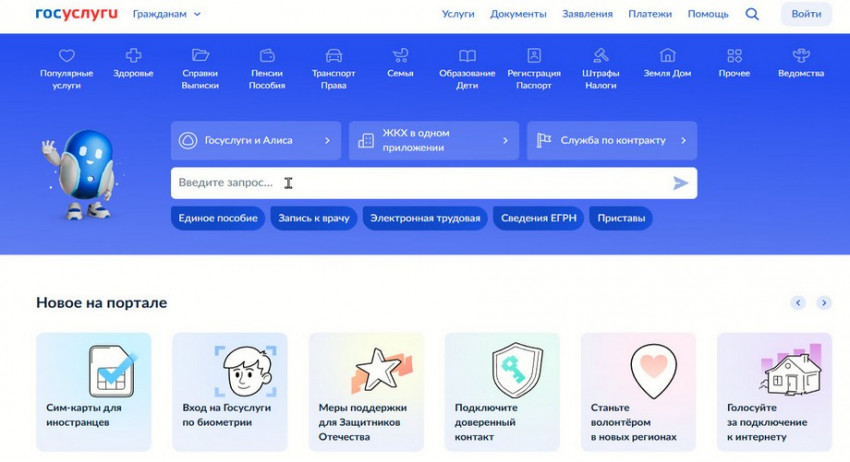Screen dimensions: 850x462
Task: Open chevron on Госуслуги и Алиса banner
Action: coord(327,140)
